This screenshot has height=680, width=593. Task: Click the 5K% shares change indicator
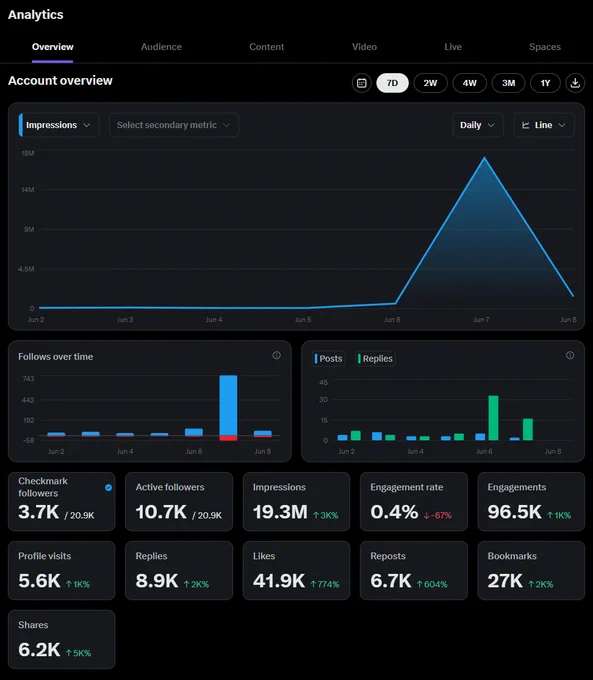pyautogui.click(x=78, y=654)
